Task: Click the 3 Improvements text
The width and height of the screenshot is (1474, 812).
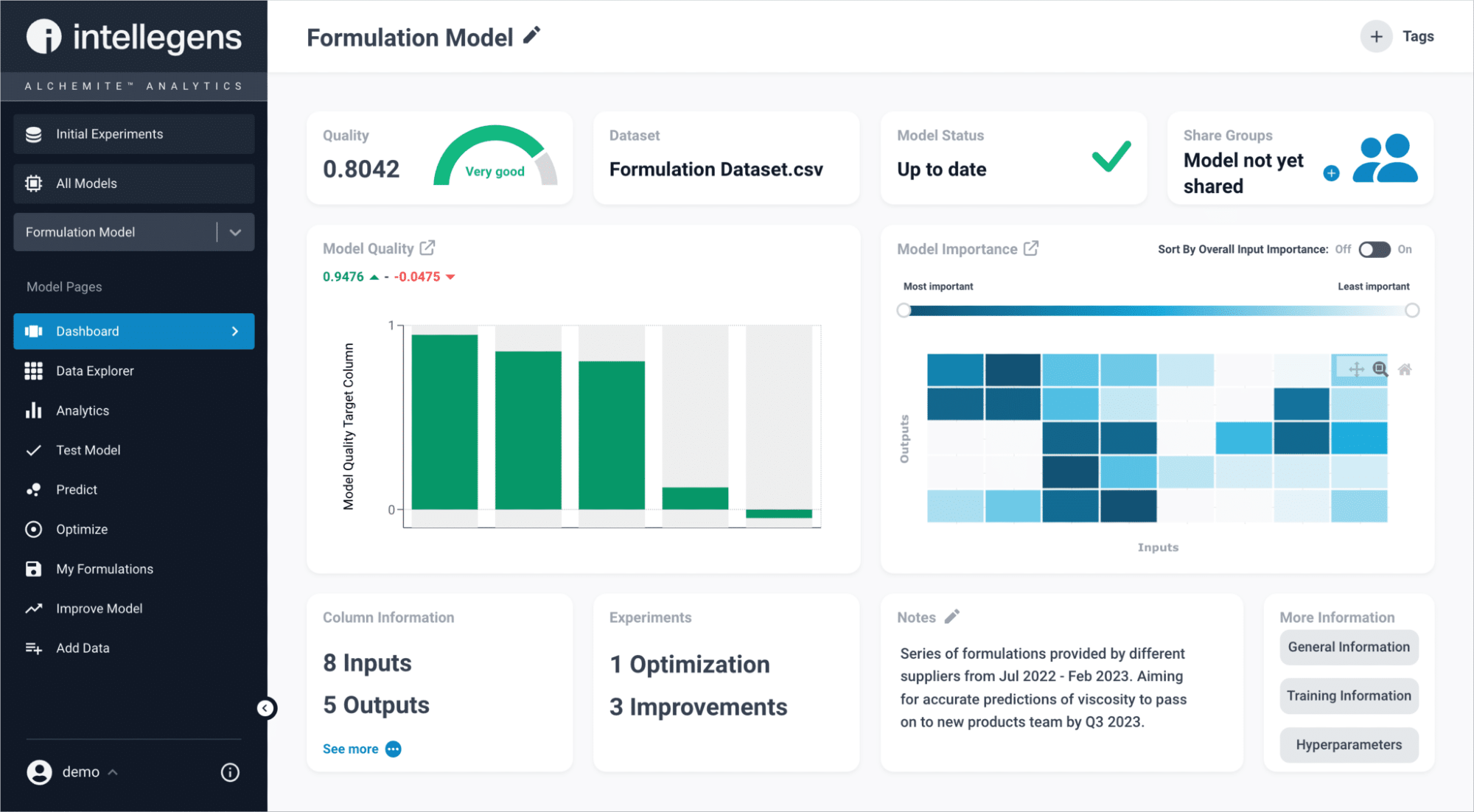Action: tap(698, 707)
